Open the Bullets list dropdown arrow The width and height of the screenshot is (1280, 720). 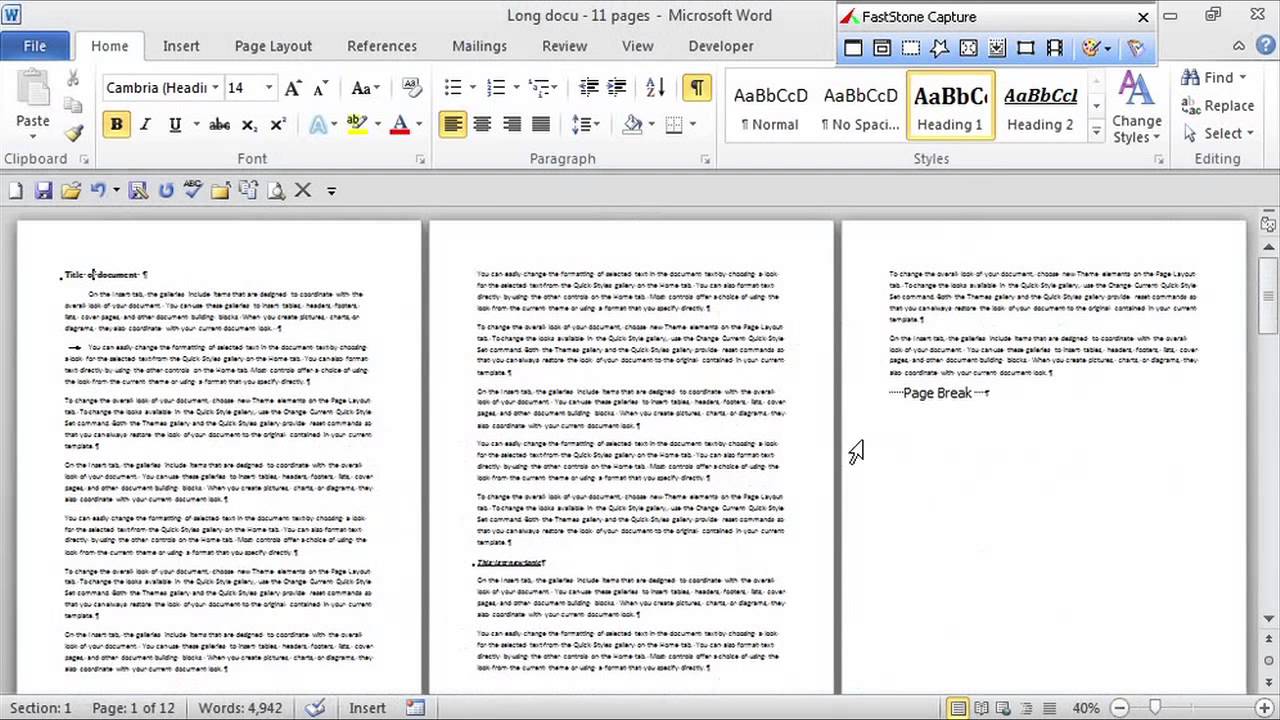[473, 88]
